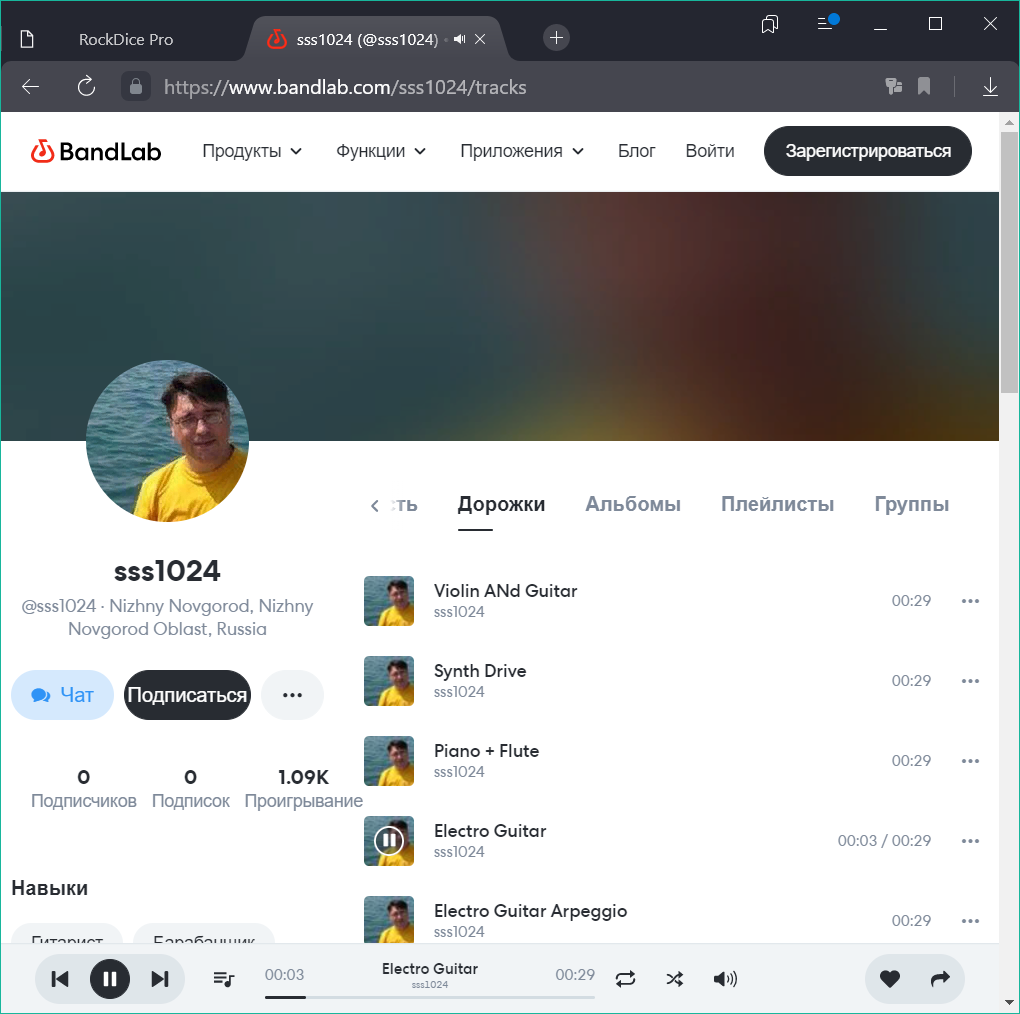1020x1014 pixels.
Task: Open the Electro Guitar title in the track list
Action: 490,831
